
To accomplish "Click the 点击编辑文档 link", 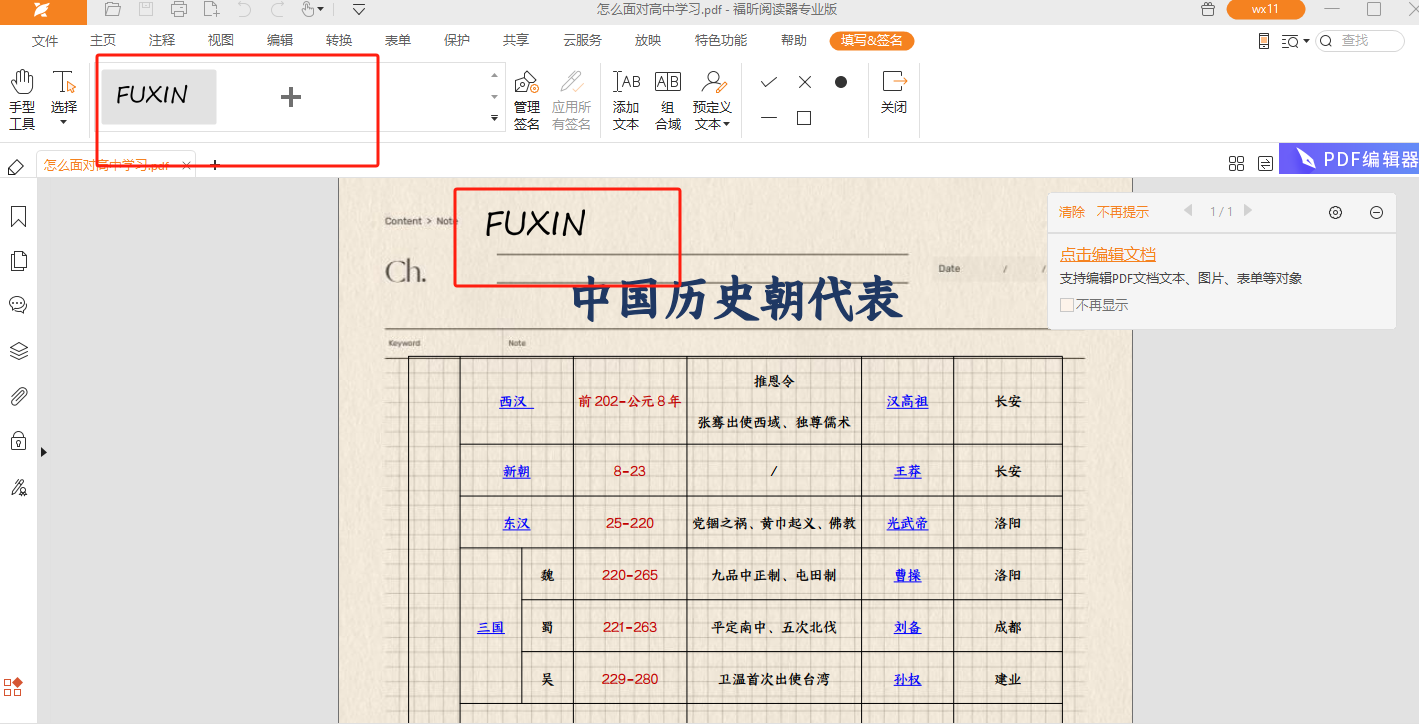I will (1108, 254).
